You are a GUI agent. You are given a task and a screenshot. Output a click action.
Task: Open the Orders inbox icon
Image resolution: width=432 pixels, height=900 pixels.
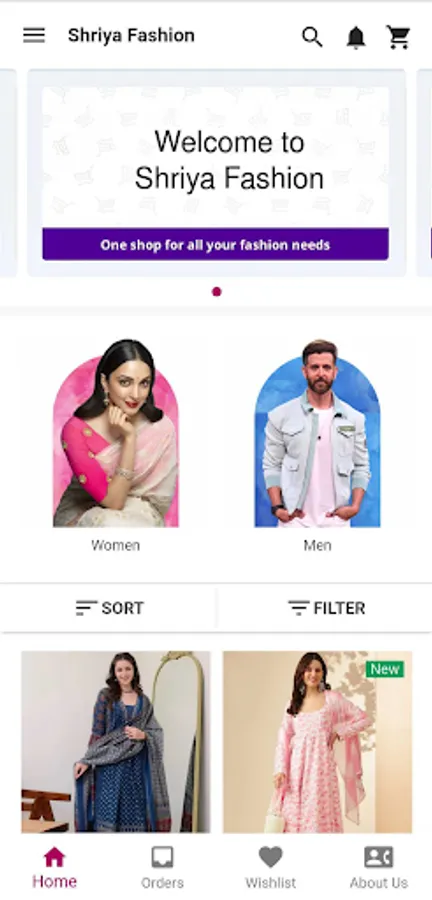(x=162, y=858)
